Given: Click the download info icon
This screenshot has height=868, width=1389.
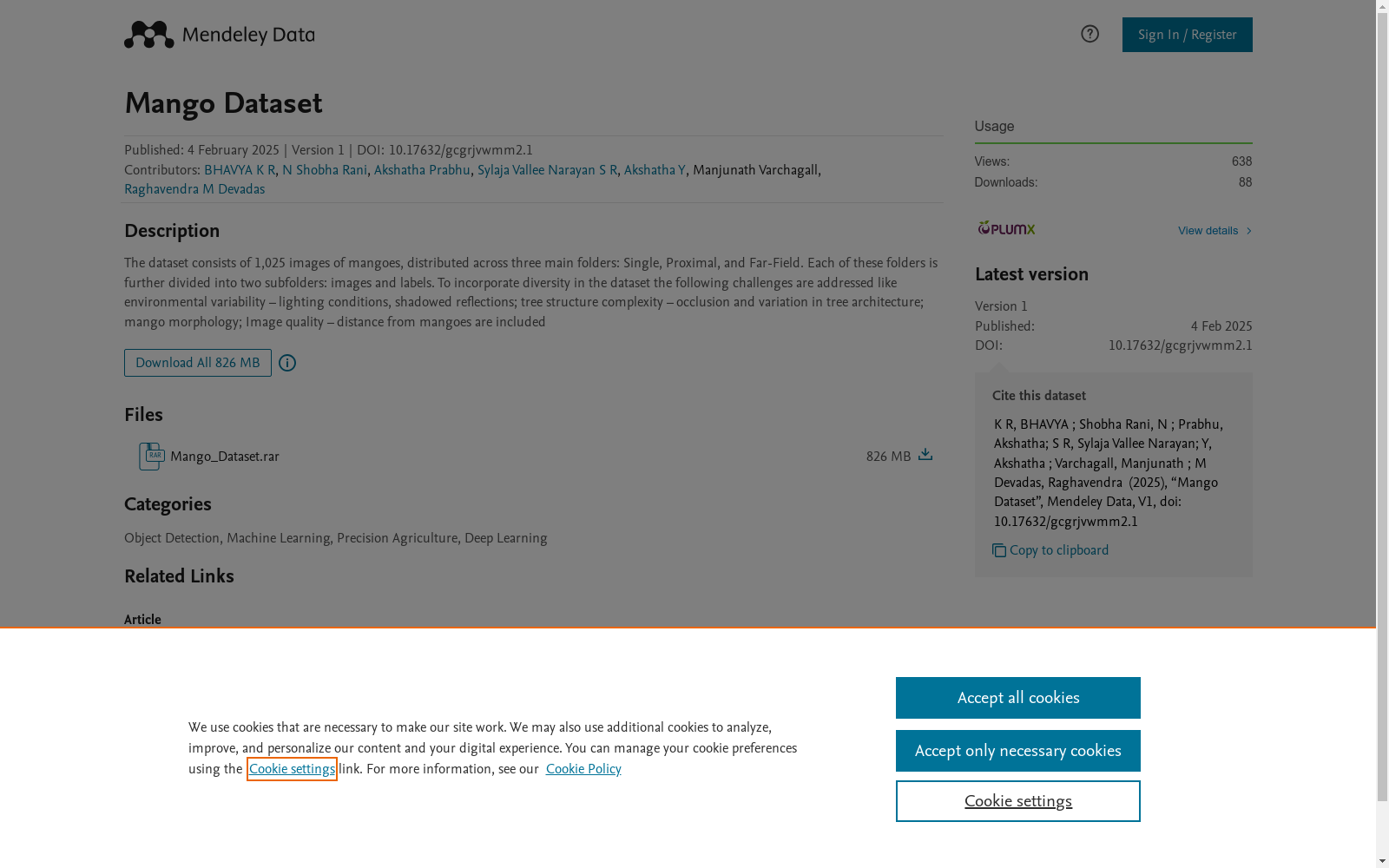Looking at the screenshot, I should [x=287, y=363].
